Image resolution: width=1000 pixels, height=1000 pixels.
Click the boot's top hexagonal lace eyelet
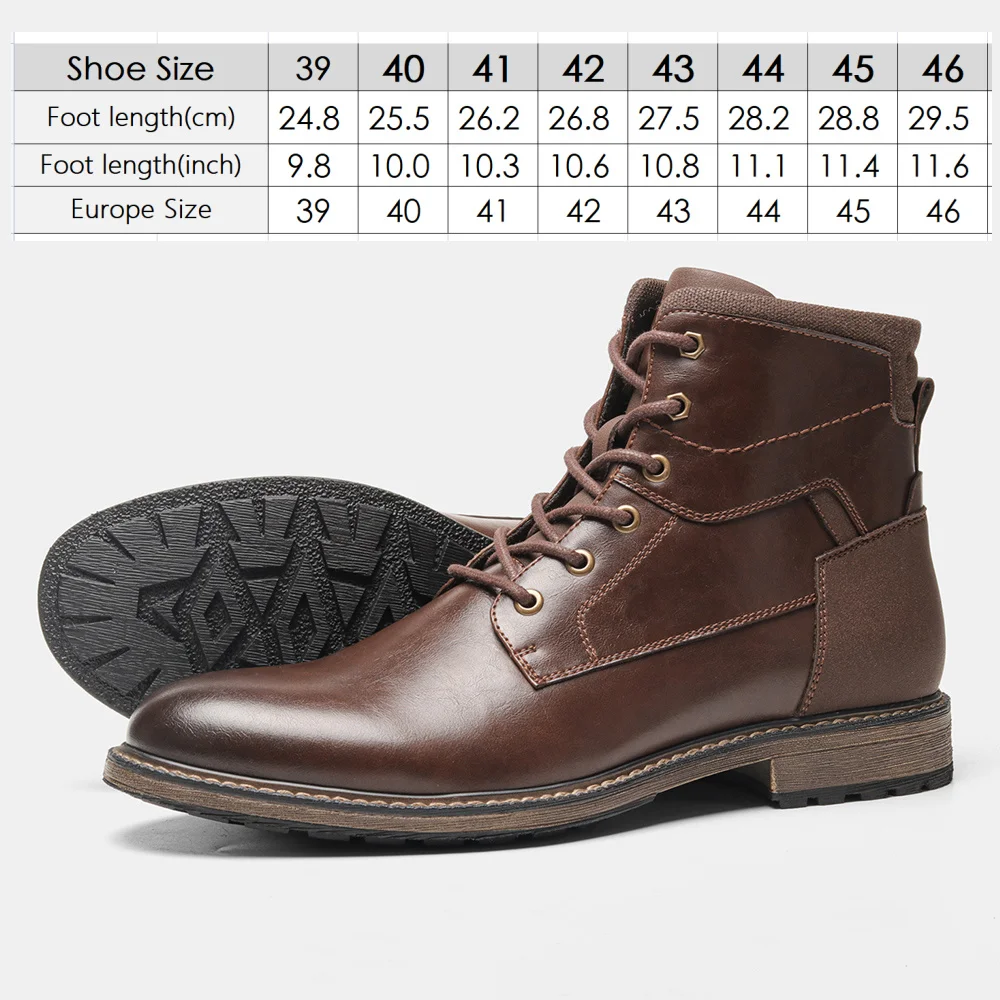tap(691, 346)
